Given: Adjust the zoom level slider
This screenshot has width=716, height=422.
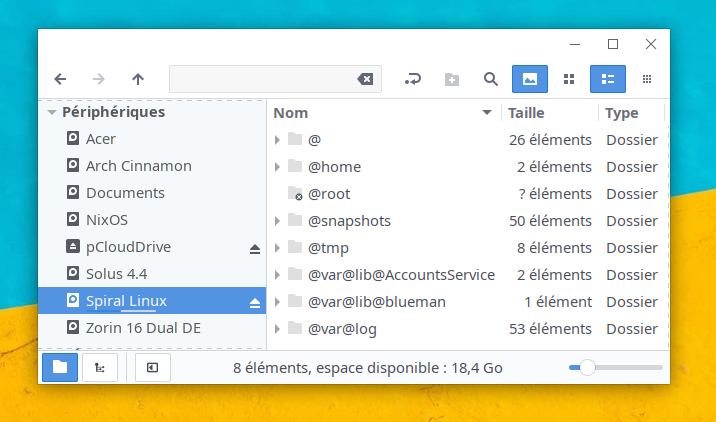Looking at the screenshot, I should point(588,368).
